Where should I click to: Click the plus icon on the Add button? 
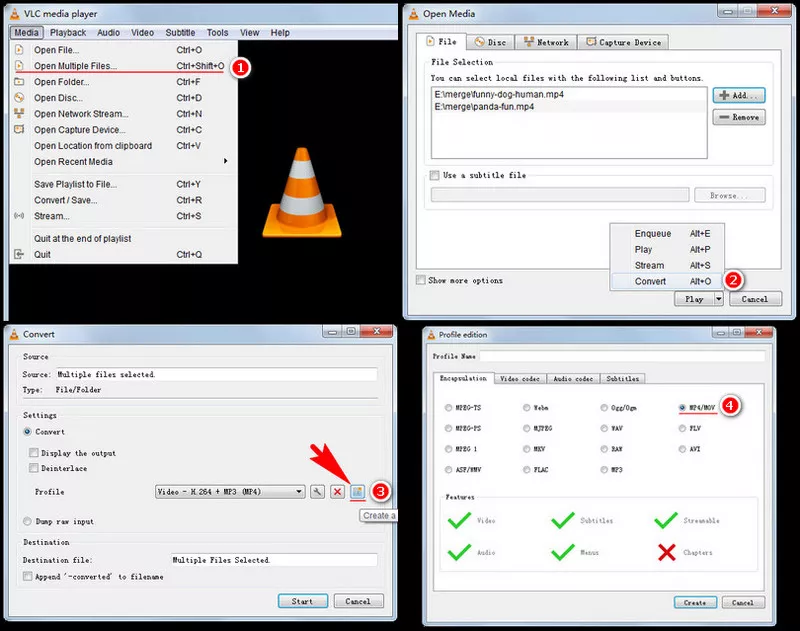(724, 95)
